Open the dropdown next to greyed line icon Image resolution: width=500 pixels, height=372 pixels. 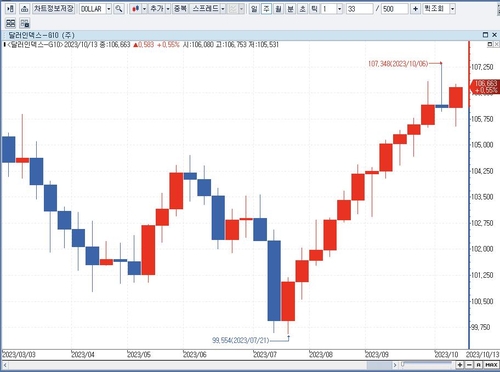(x=241, y=9)
